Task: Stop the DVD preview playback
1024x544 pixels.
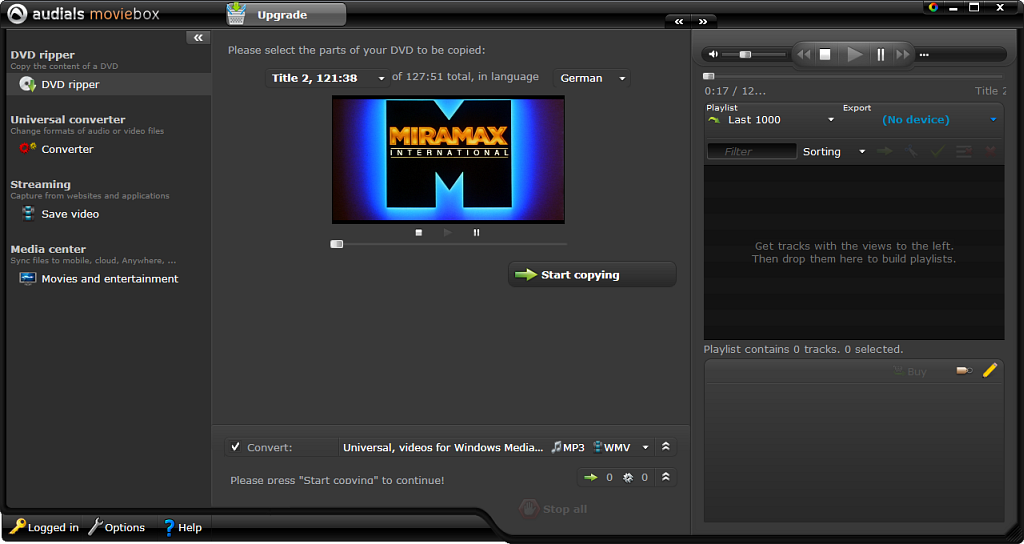Action: click(419, 232)
